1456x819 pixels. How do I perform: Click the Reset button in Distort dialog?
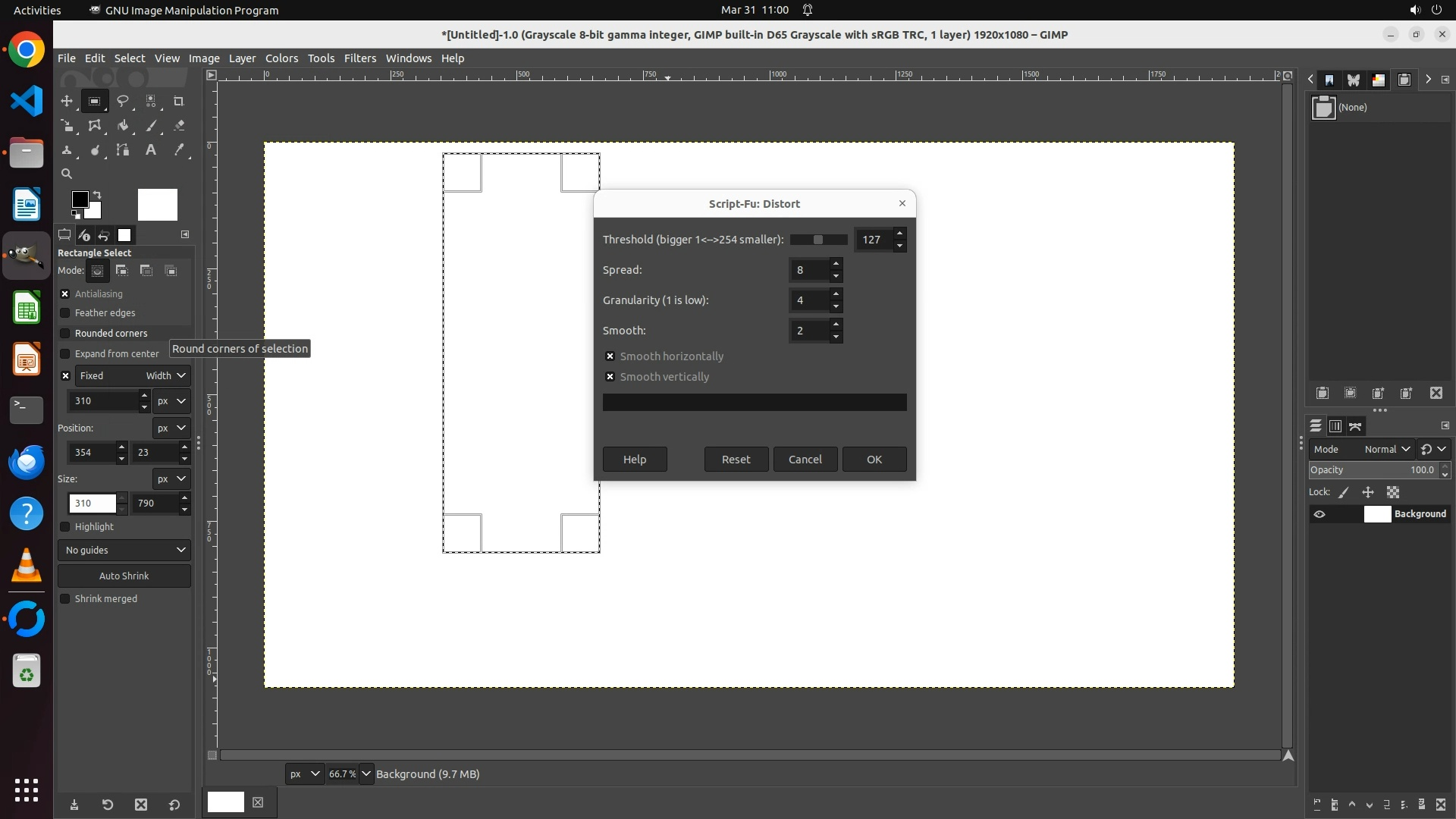(x=736, y=459)
